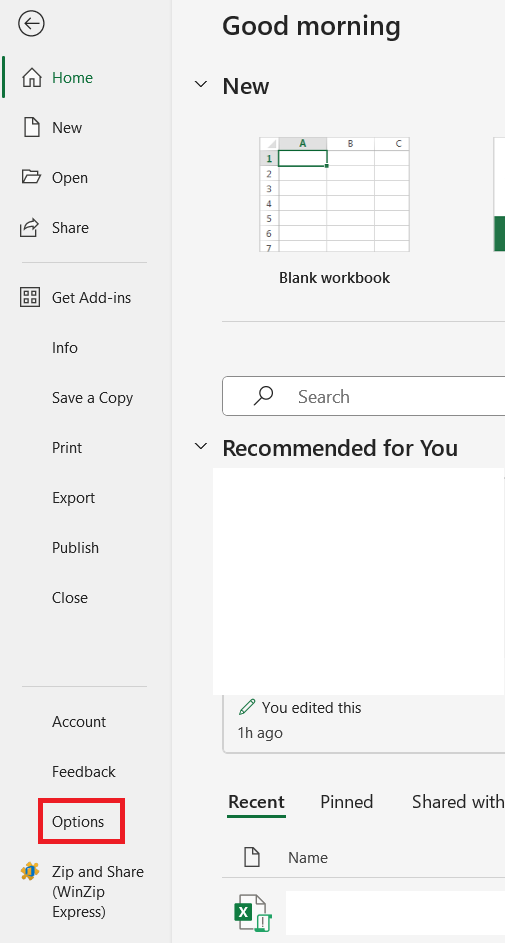Viewport: 505px width, 943px height.
Task: Select Save a Copy
Action: (93, 398)
